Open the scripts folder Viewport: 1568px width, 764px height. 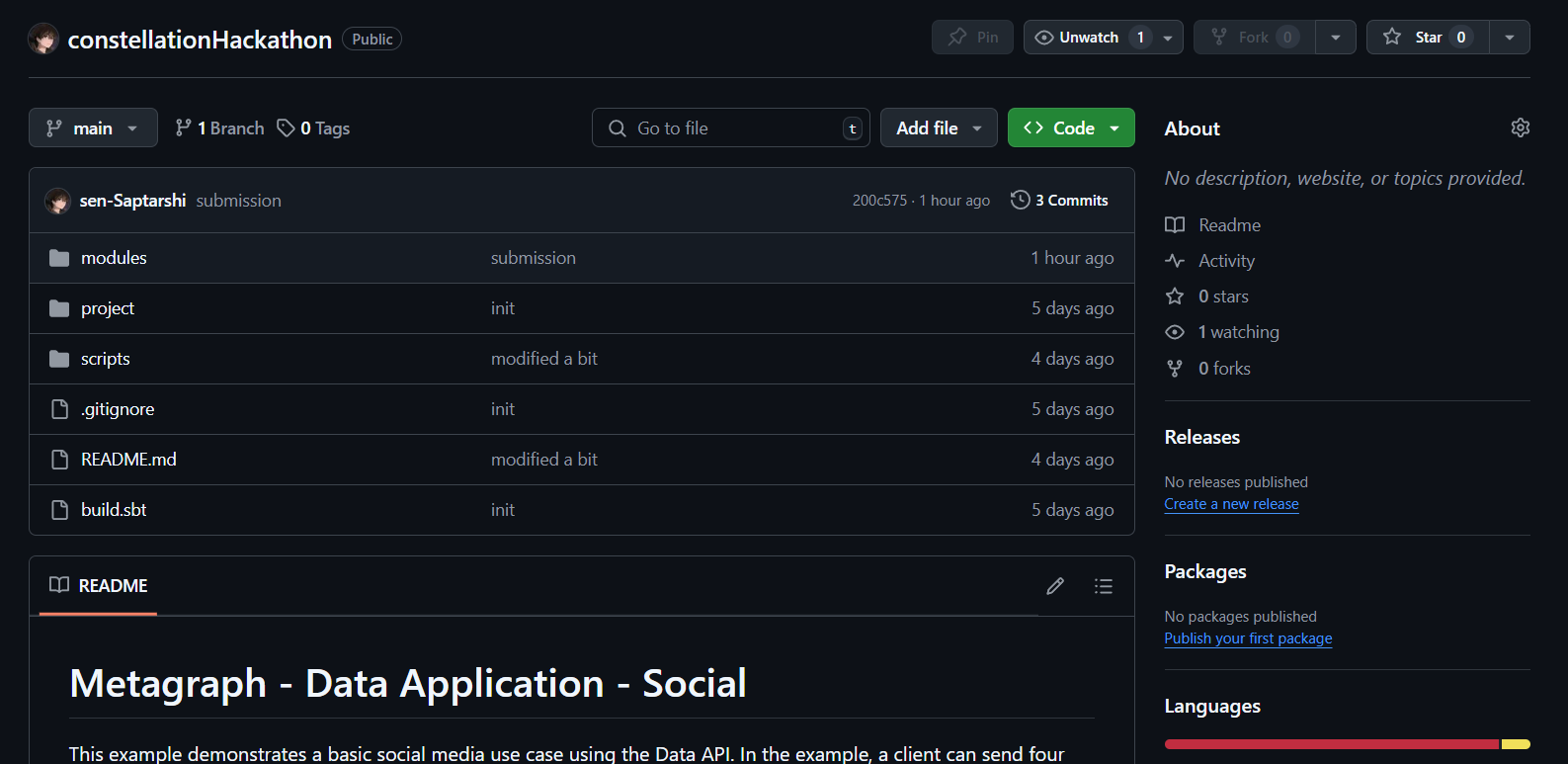[x=106, y=359]
